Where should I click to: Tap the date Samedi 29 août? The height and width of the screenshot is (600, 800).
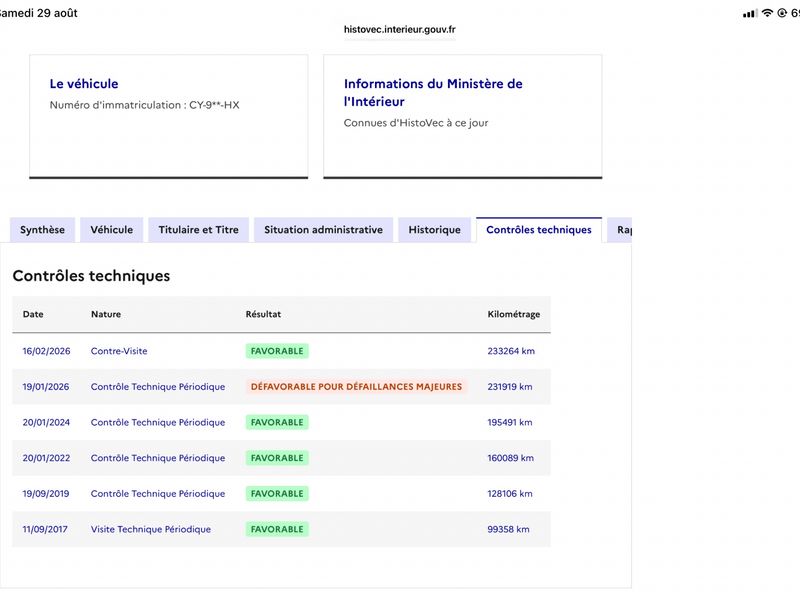[39, 13]
